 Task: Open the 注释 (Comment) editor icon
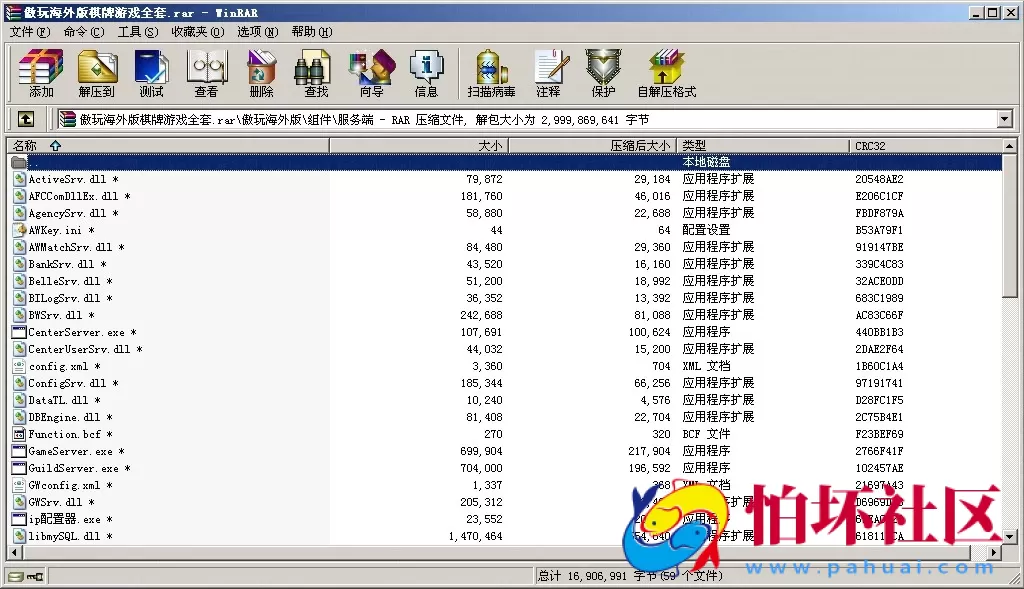551,72
